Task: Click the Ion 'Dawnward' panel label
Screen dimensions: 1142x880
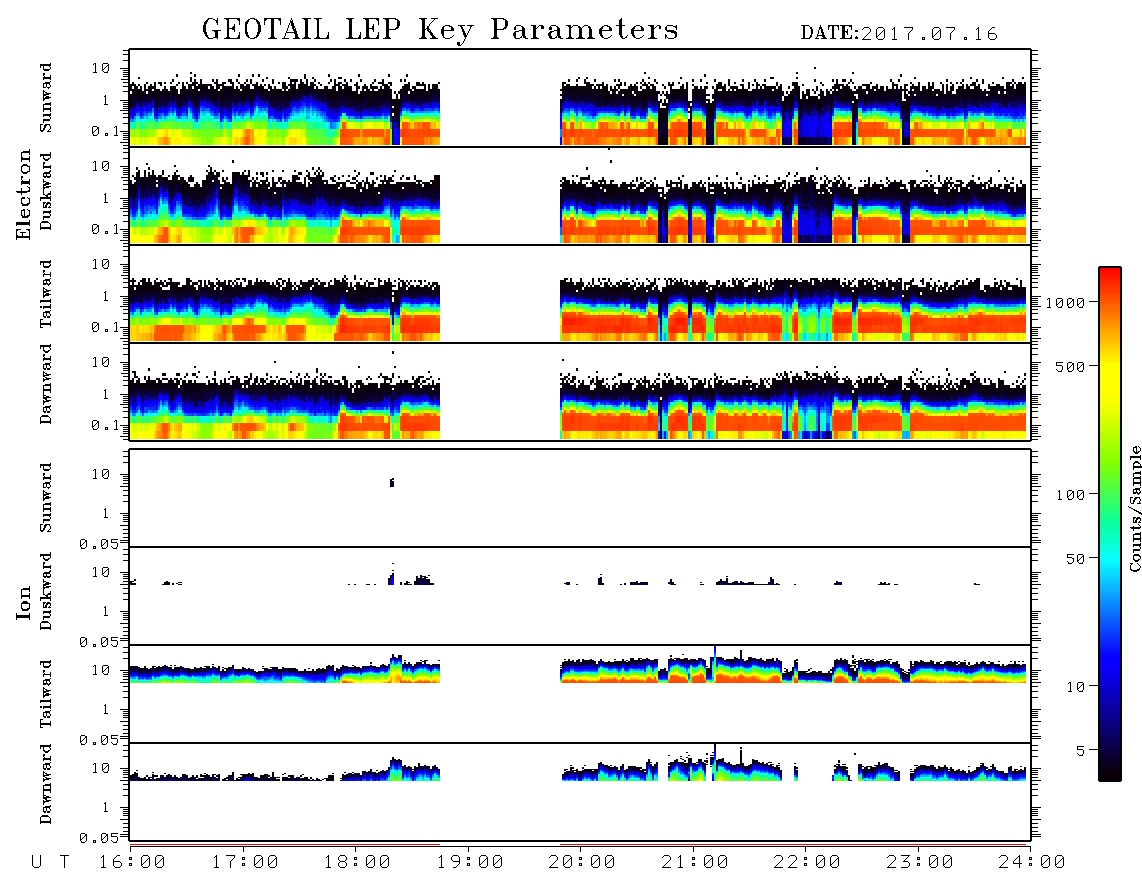Action: coord(46,784)
